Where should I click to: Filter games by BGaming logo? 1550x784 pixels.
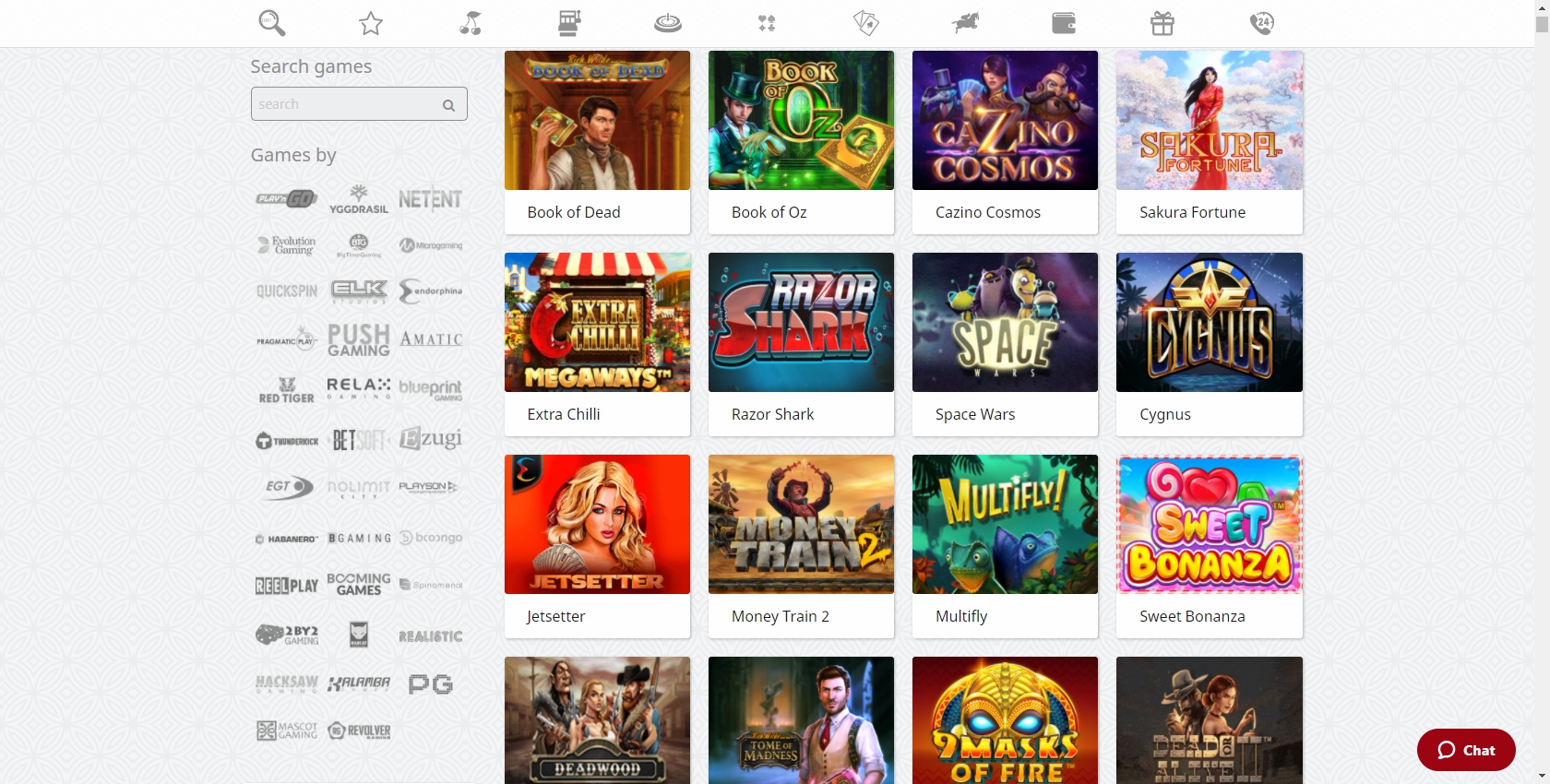[359, 538]
